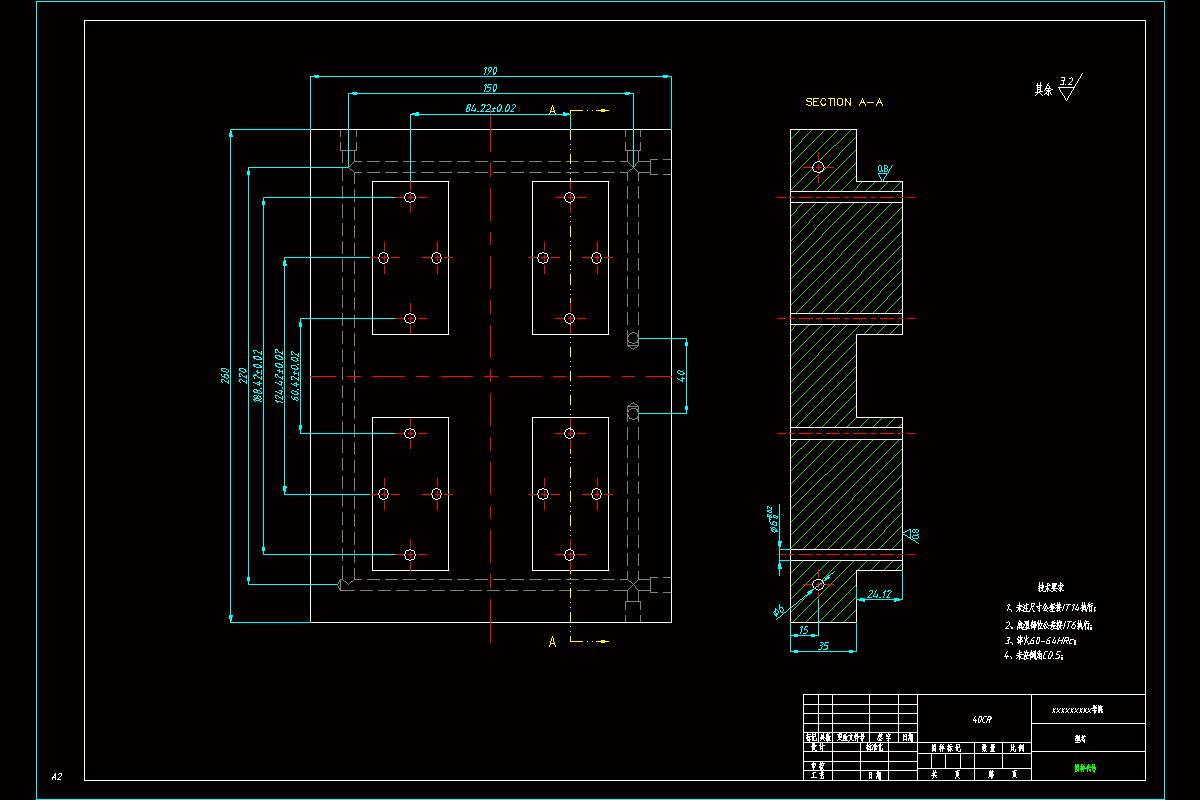The image size is (1200, 800).
Task: Pick the 124.42±0.02 vertical dimension
Action: point(279,376)
